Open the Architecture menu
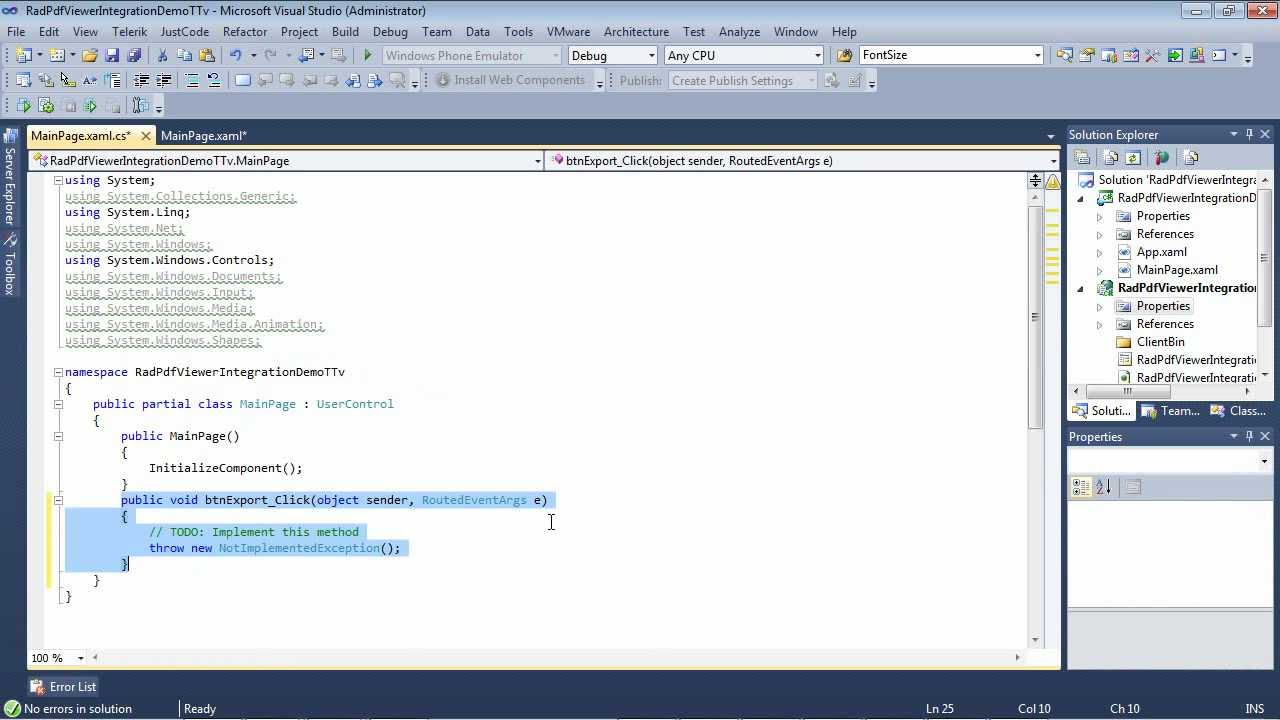Image resolution: width=1280 pixels, height=720 pixels. point(636,31)
